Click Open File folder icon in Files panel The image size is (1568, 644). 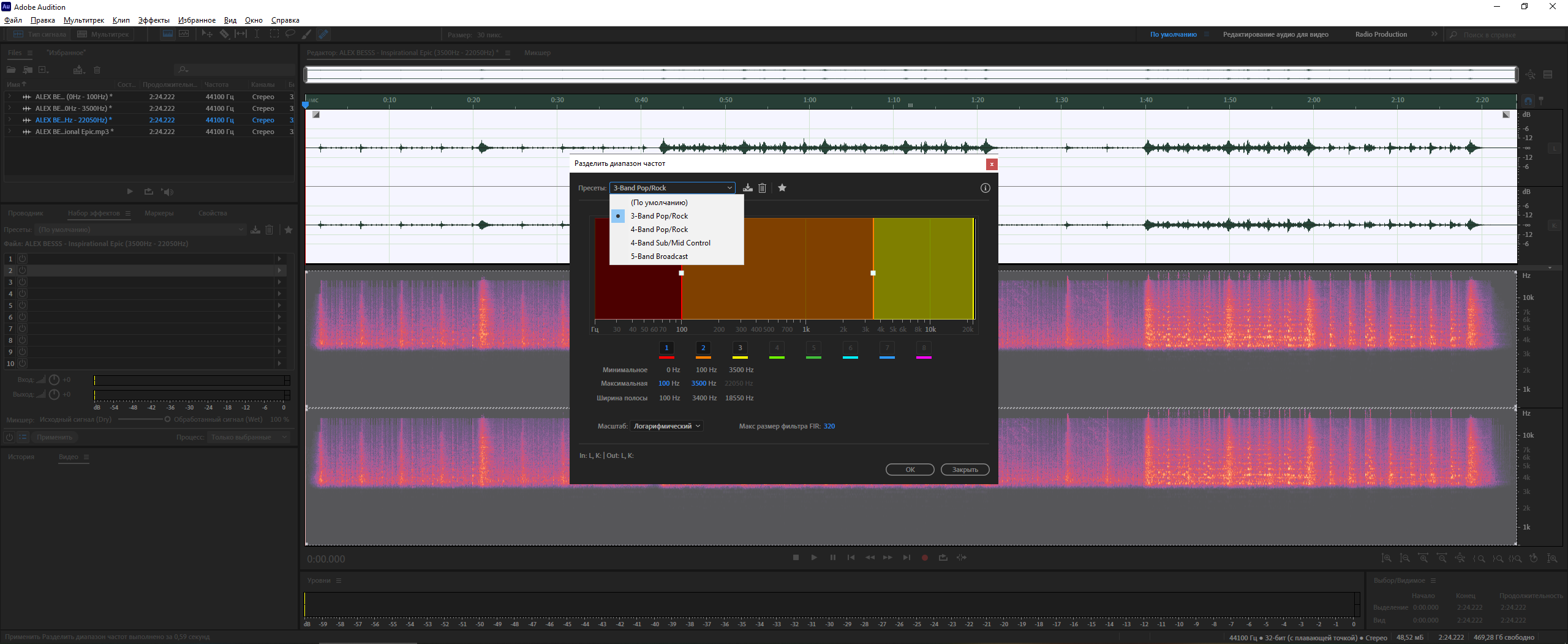(11, 70)
